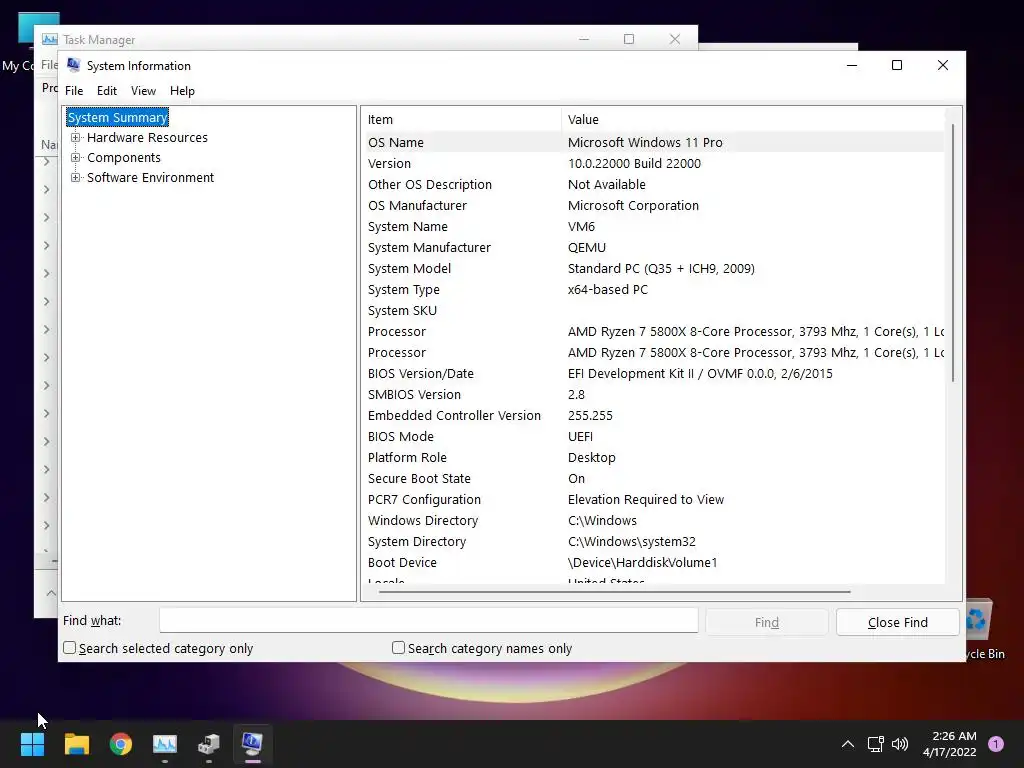Select the Embedded Controller Version row
Viewport: 1024px width, 768px height.
click(x=654, y=415)
